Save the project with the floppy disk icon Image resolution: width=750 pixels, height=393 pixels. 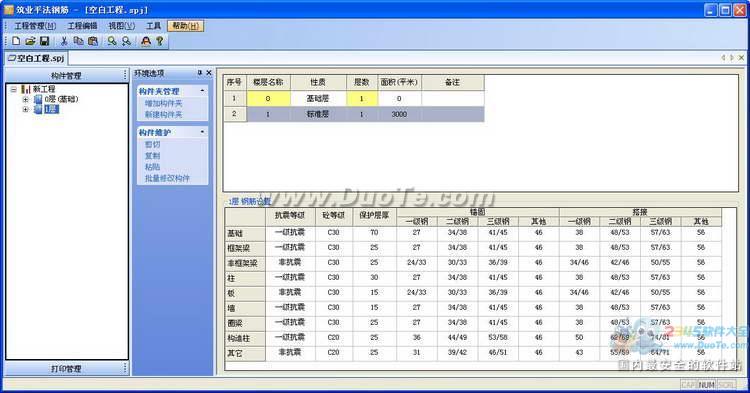[x=44, y=41]
